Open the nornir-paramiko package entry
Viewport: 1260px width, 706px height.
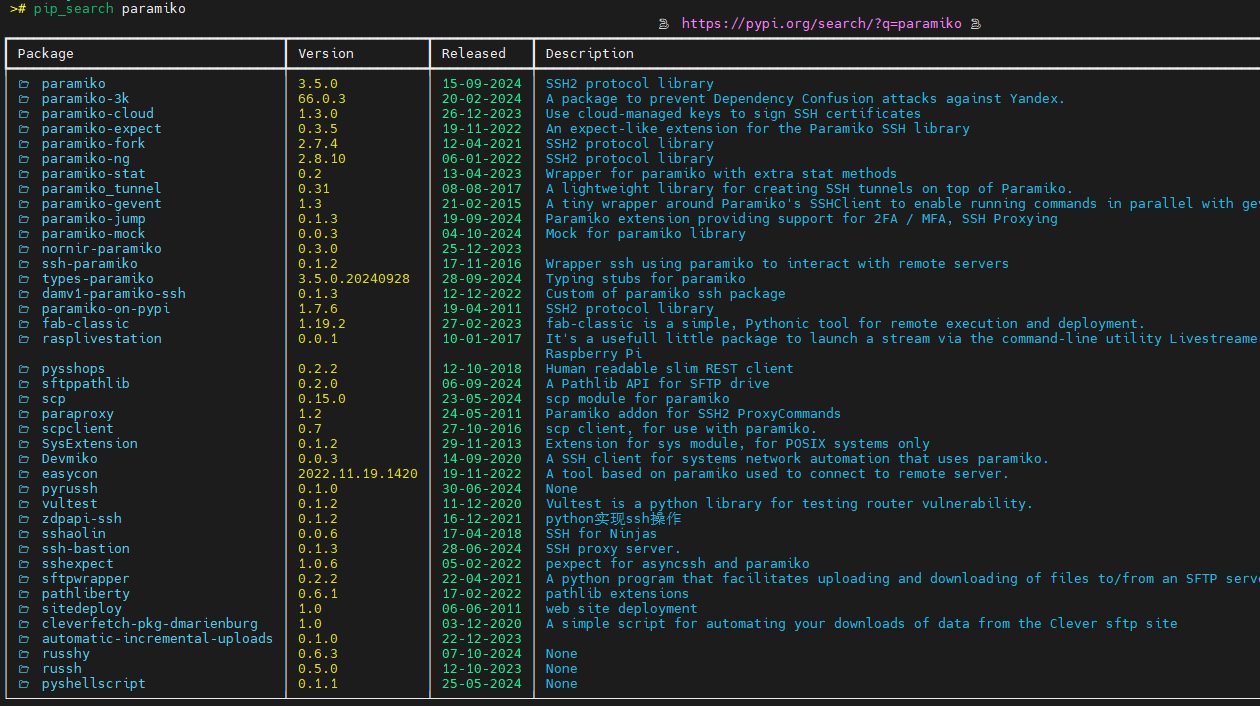[101, 249]
